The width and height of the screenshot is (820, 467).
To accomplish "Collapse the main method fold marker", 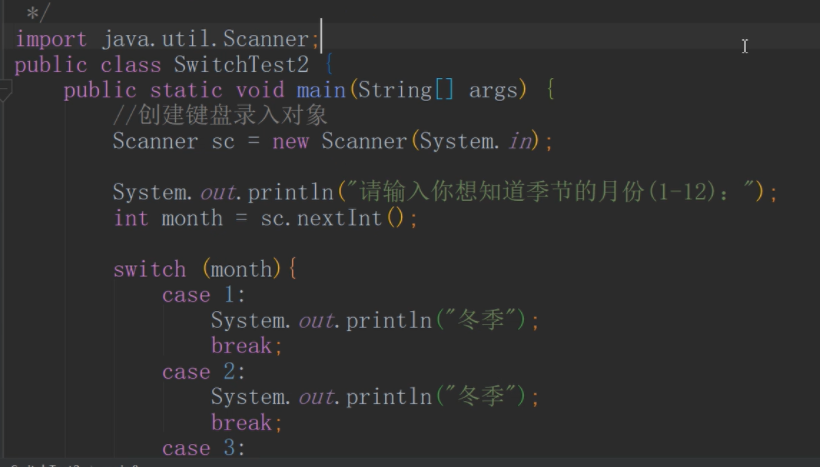I will [x=5, y=91].
